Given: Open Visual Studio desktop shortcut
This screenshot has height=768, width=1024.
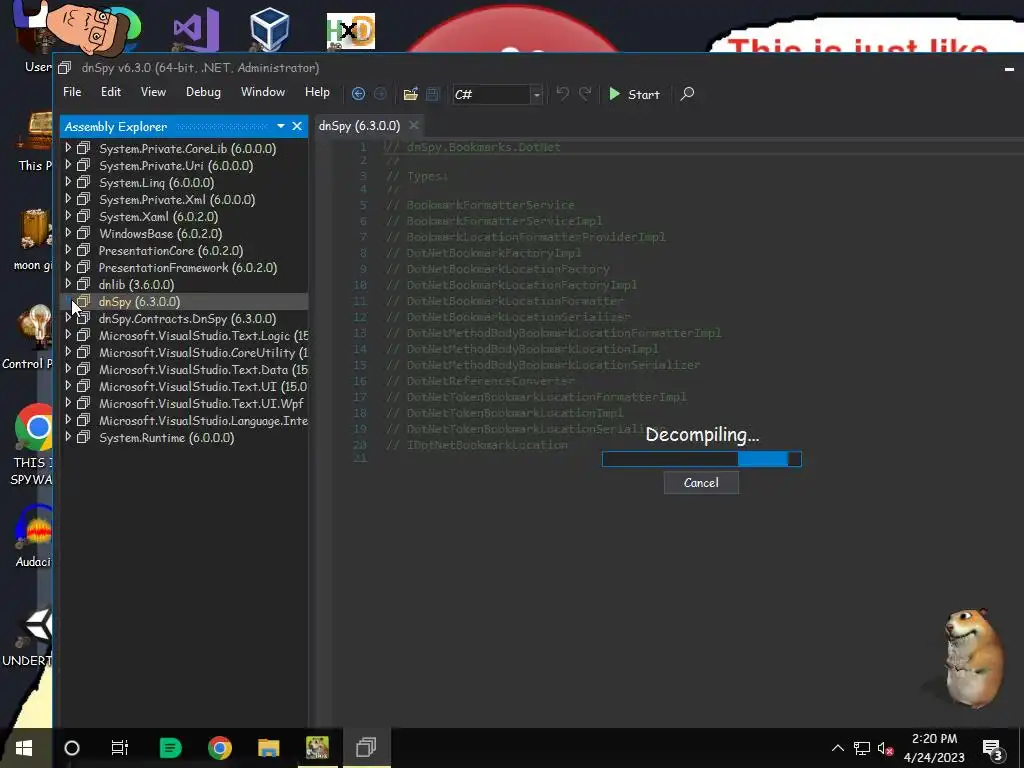Looking at the screenshot, I should [195, 29].
